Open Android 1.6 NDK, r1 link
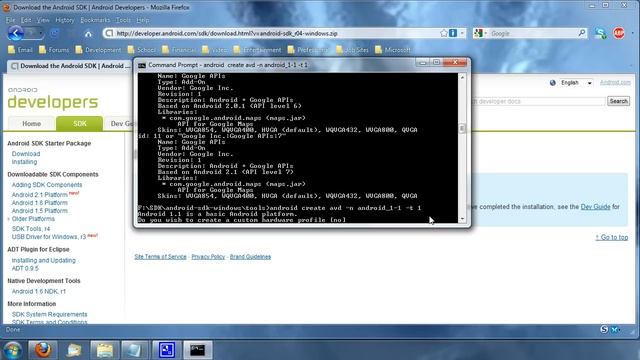The width and height of the screenshot is (640, 360). (x=38, y=291)
